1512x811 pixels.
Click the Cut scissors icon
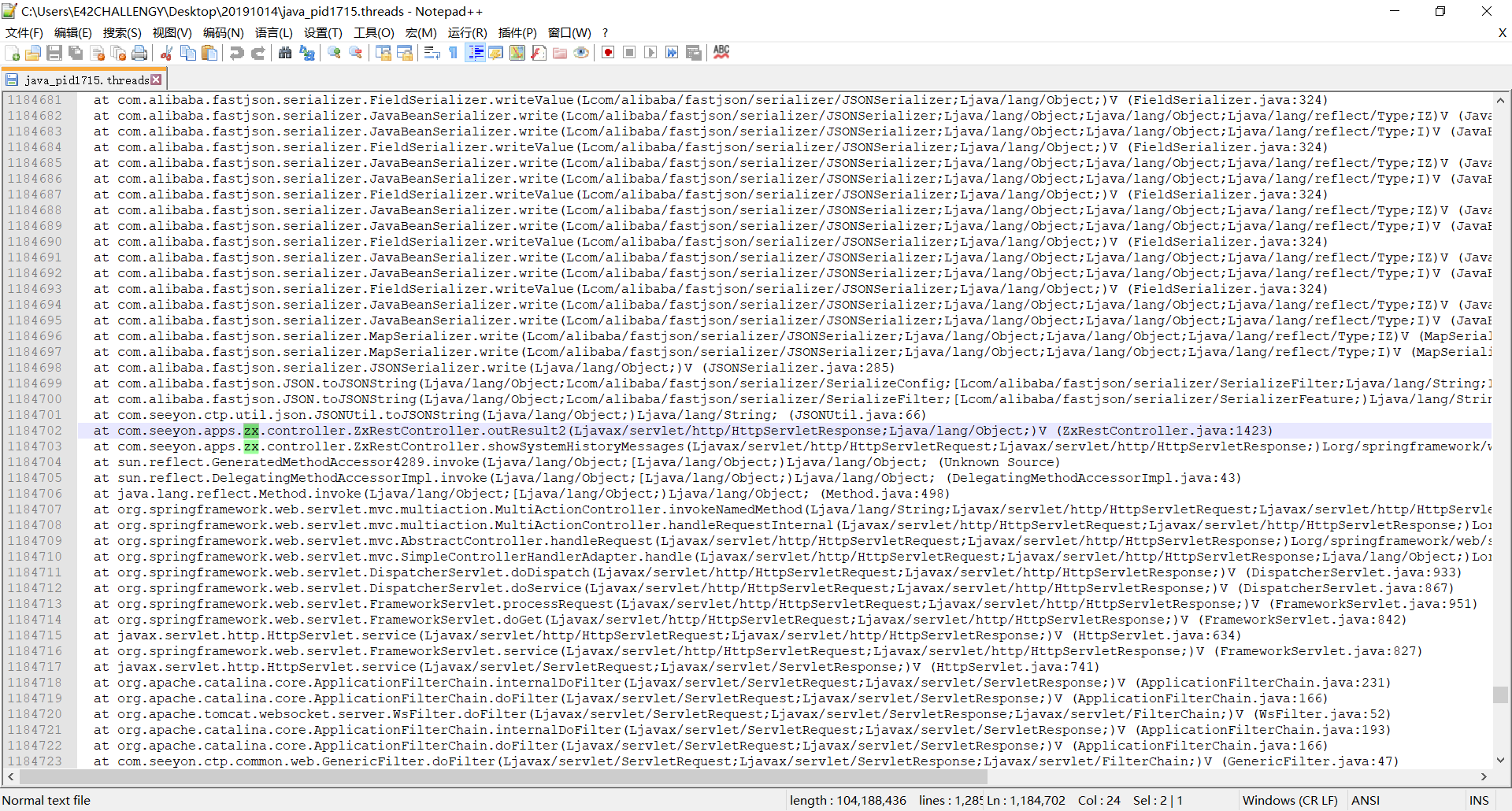(x=166, y=53)
